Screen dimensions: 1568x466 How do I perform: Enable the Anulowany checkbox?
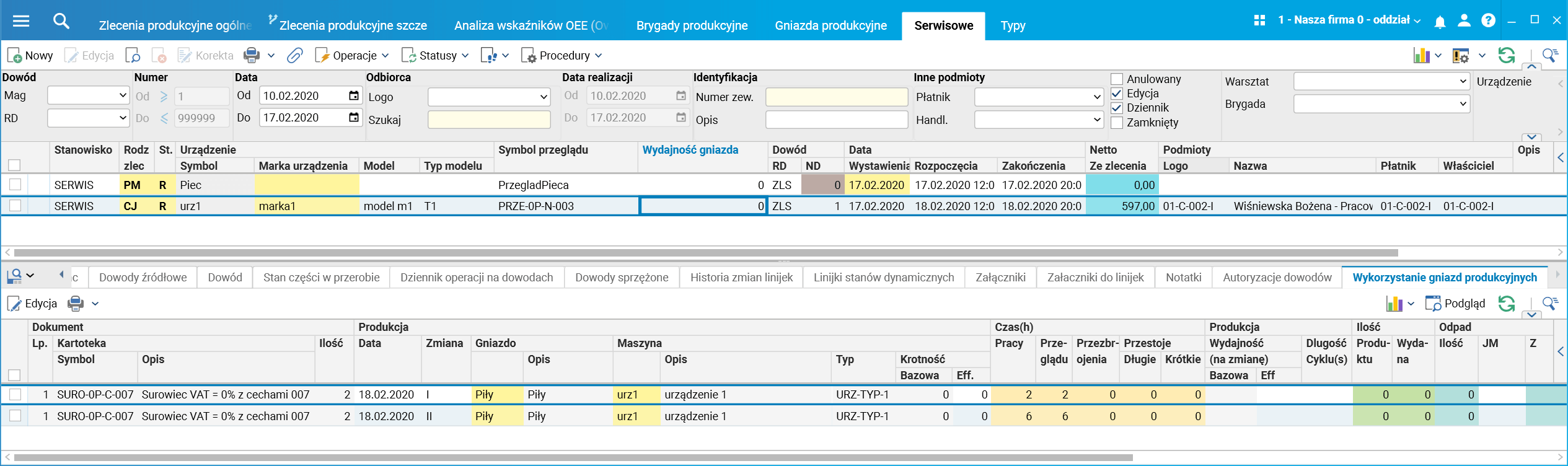tap(1117, 79)
